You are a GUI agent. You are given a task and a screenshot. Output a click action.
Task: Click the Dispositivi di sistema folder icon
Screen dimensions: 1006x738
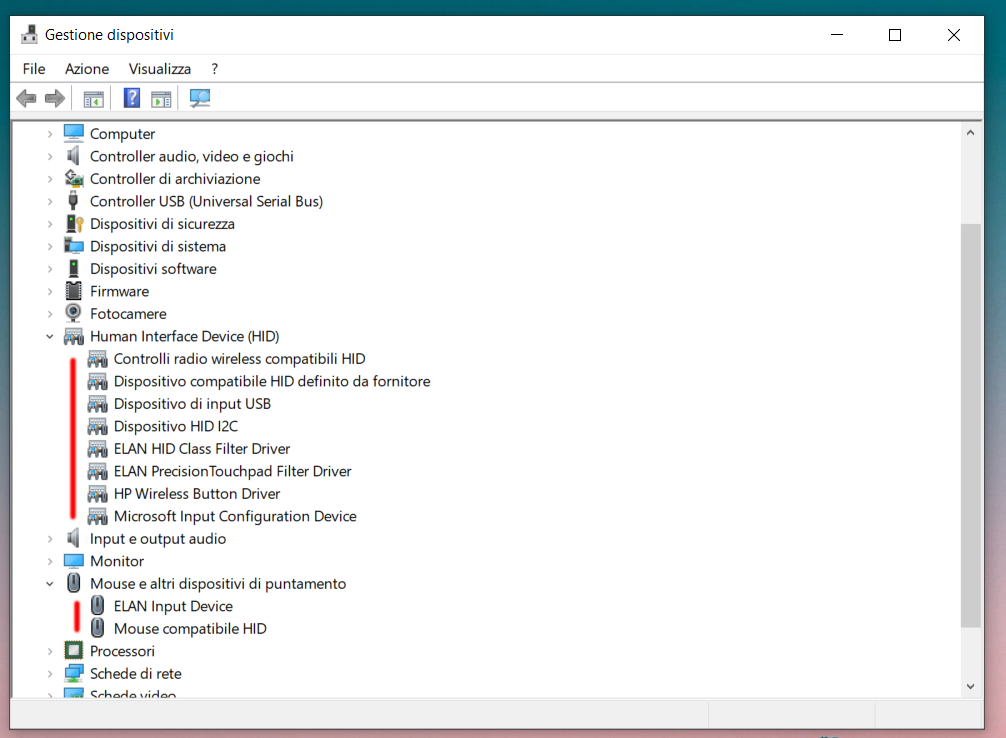[74, 246]
